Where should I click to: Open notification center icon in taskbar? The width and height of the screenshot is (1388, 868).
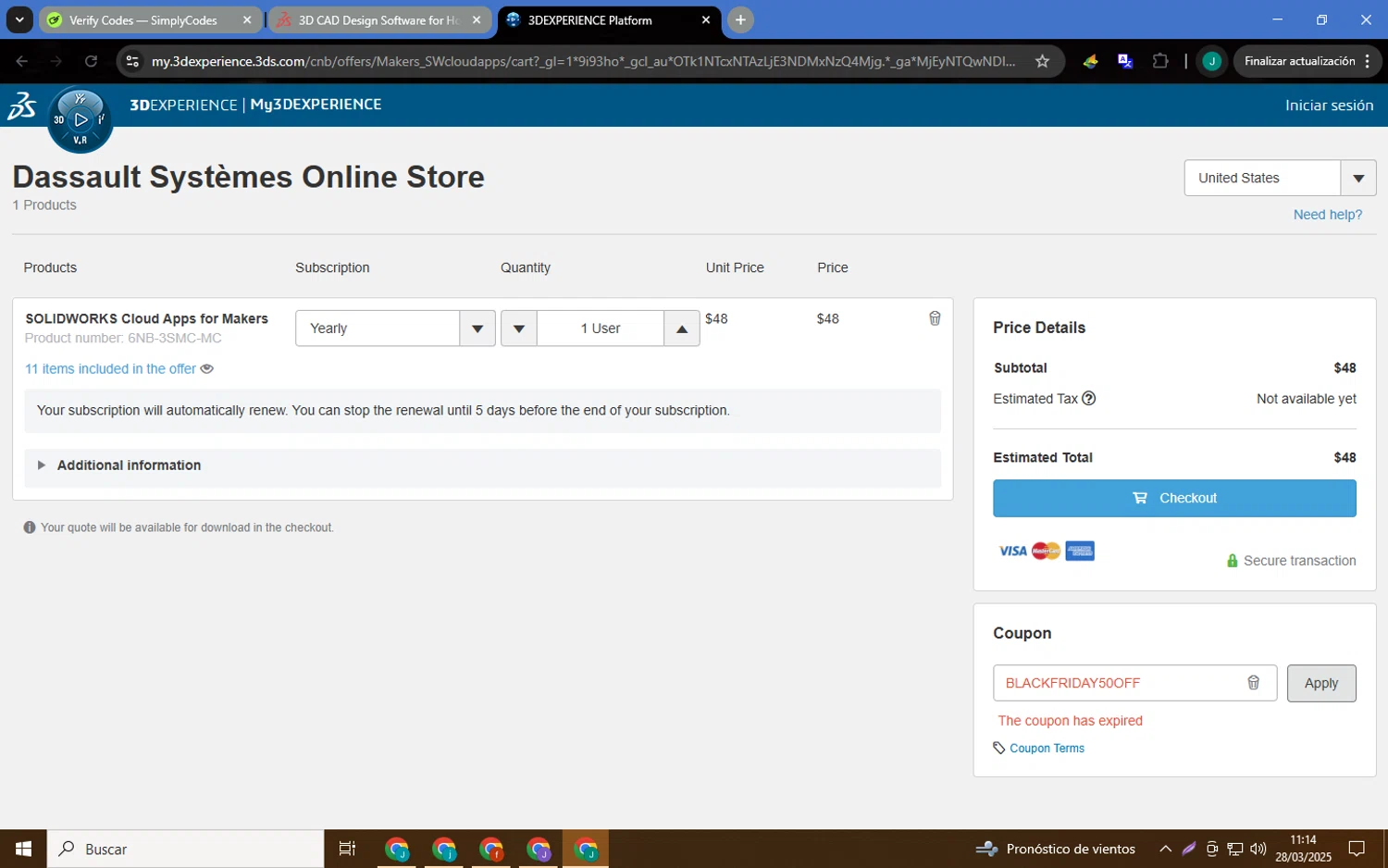pos(1357,849)
